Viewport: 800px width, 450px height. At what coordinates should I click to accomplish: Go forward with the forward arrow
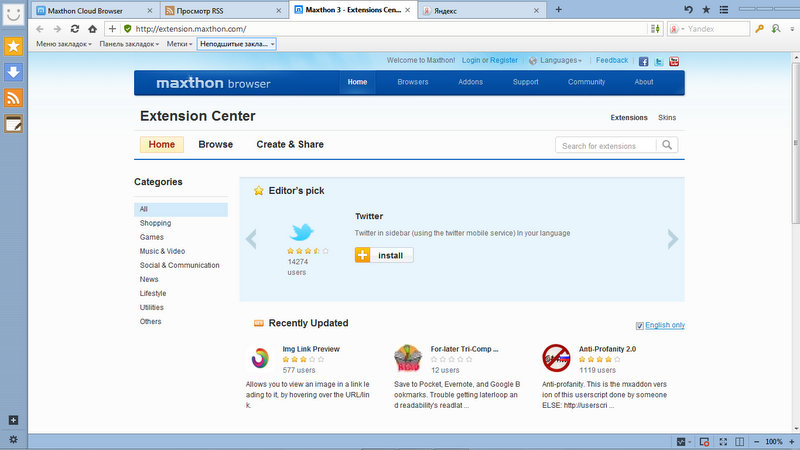click(x=57, y=29)
